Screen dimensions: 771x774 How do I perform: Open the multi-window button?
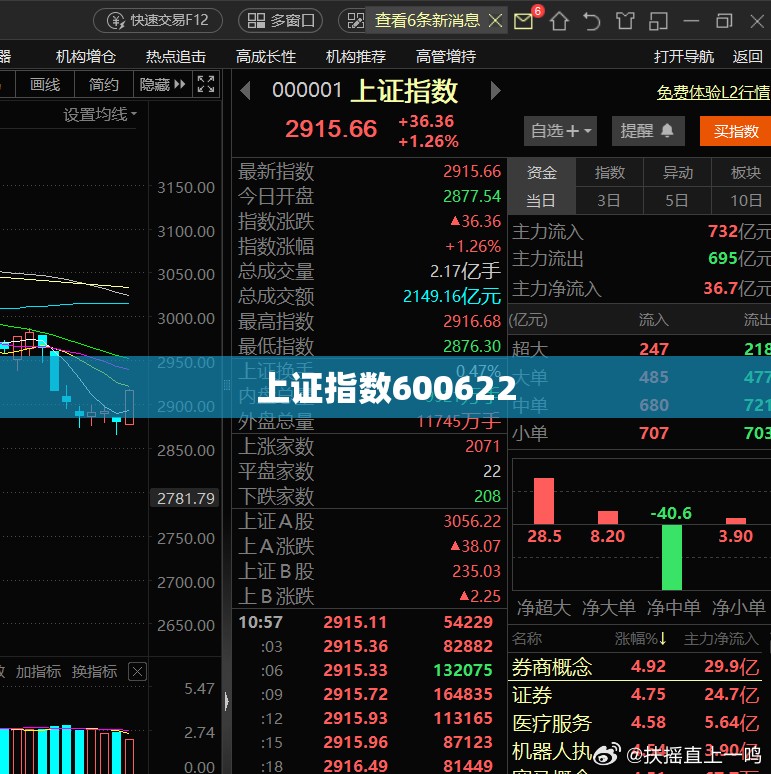[x=280, y=21]
